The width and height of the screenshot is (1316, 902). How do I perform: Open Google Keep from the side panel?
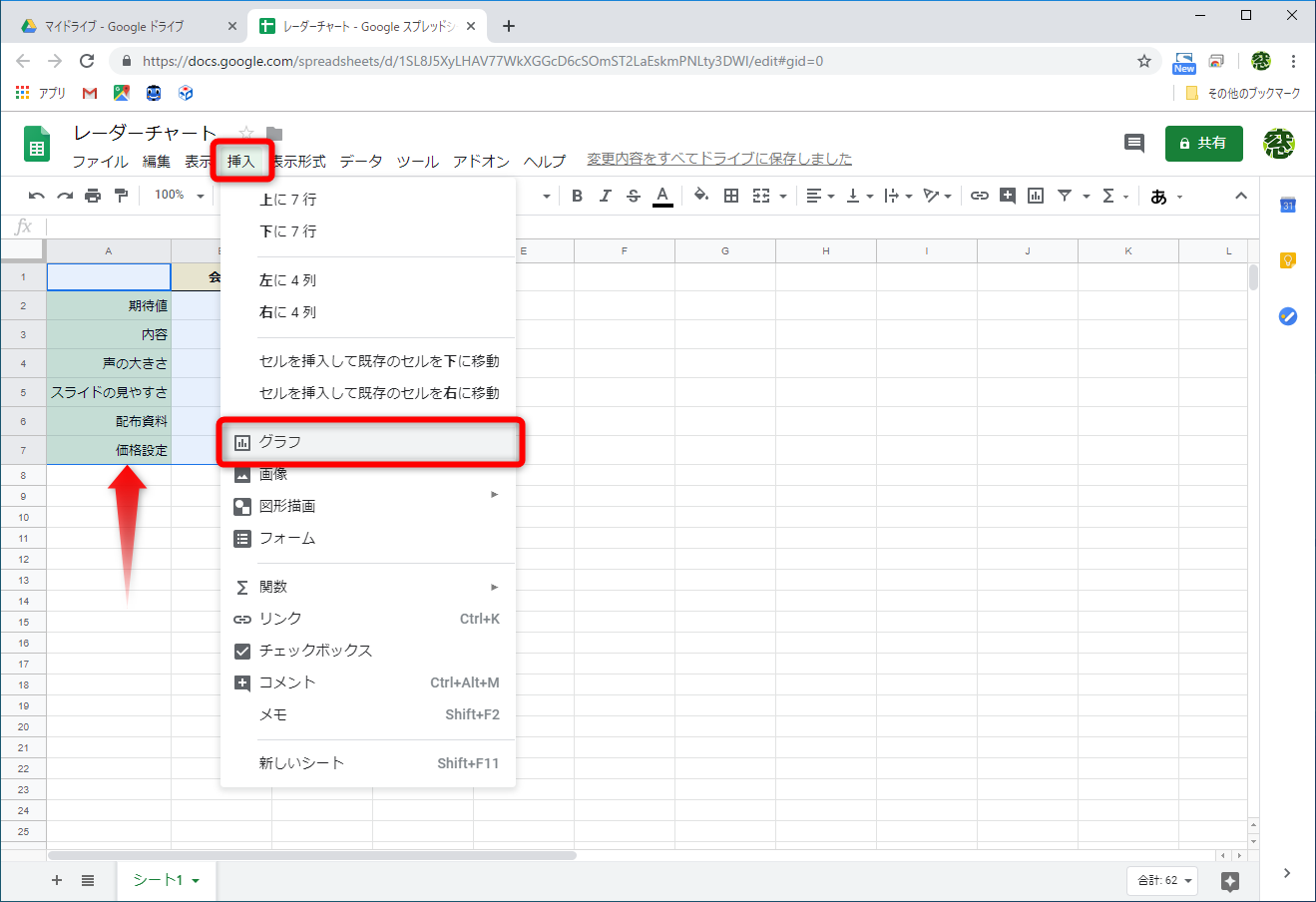tap(1287, 260)
